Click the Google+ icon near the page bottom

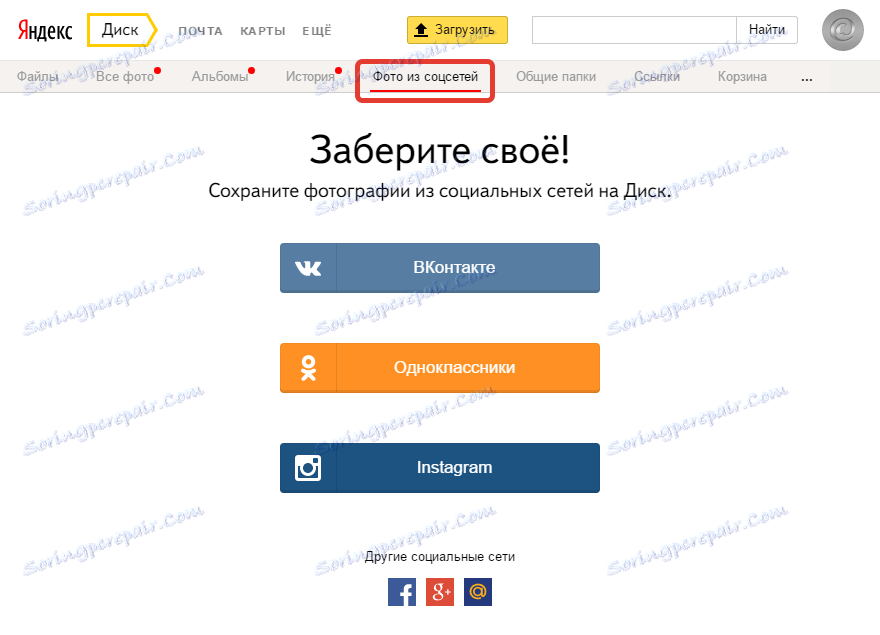(x=440, y=592)
